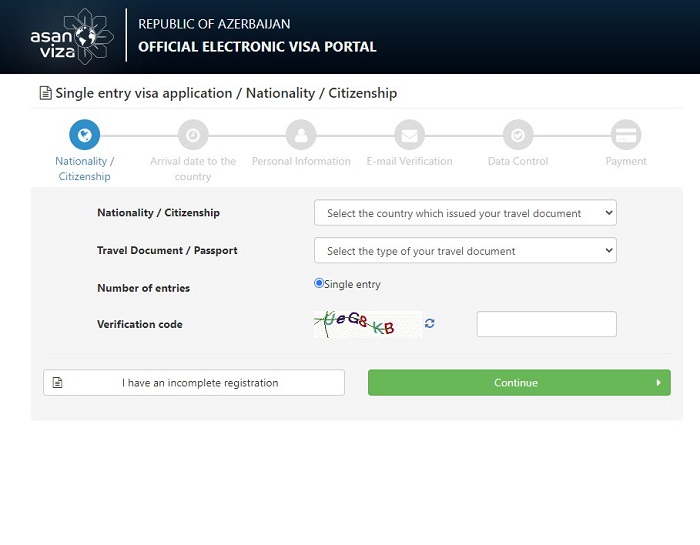The image size is (700, 545).
Task: Click the Personal Information person step icon
Action: tap(301, 135)
